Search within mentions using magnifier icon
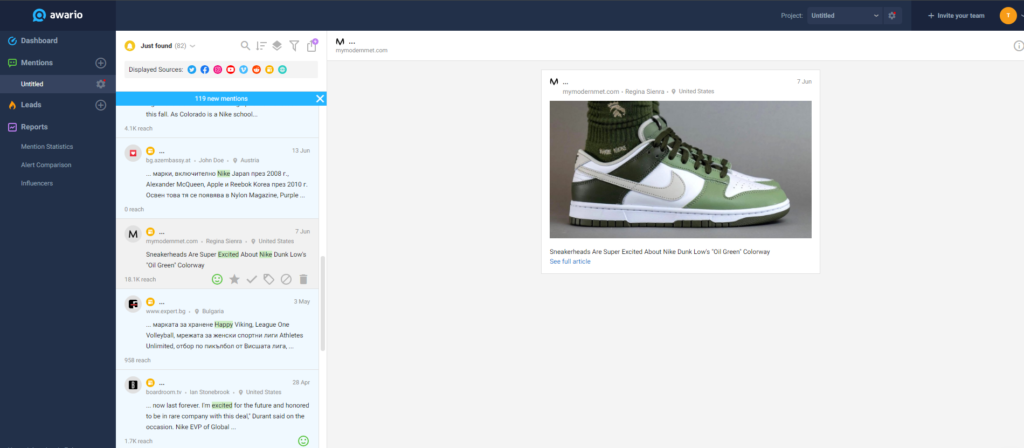The height and width of the screenshot is (448, 1024). (x=245, y=45)
